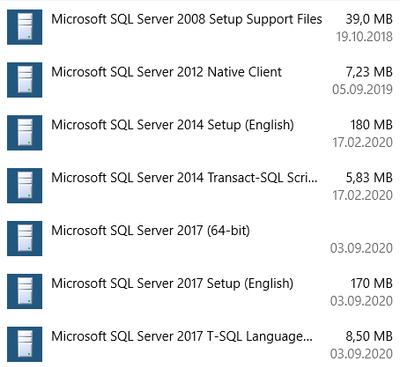
Task: Click the SQL Server 2017 Setup (English) icon
Action: (25, 291)
